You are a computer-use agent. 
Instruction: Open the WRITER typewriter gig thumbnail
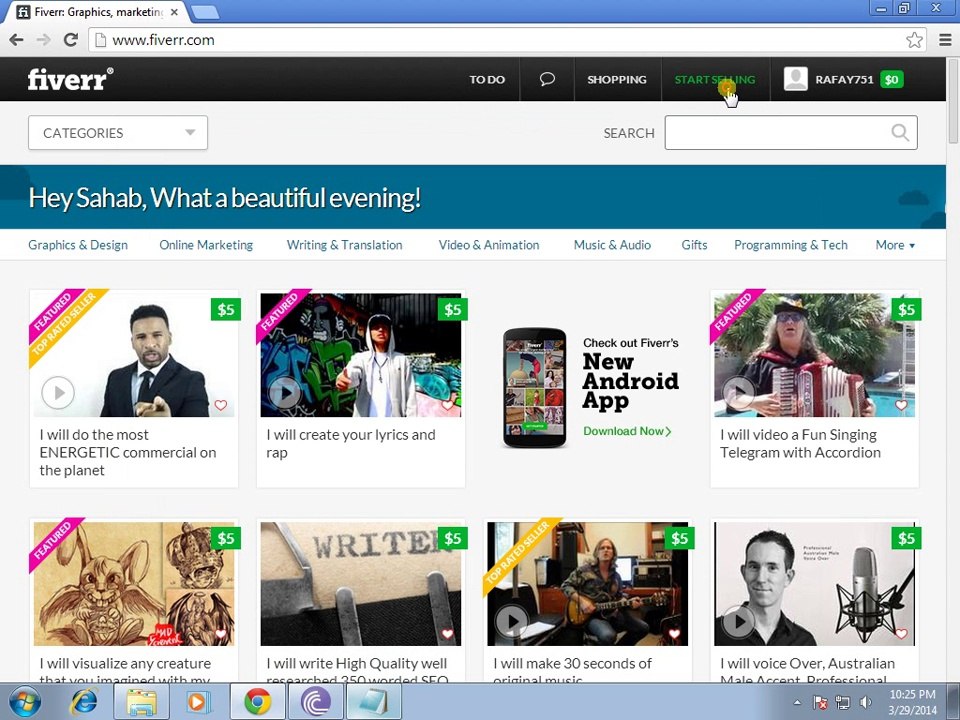pyautogui.click(x=361, y=583)
